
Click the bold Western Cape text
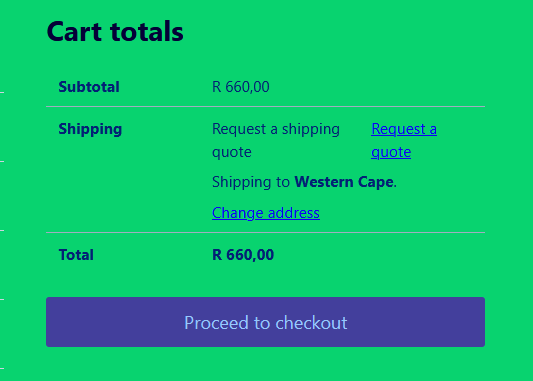coord(344,182)
